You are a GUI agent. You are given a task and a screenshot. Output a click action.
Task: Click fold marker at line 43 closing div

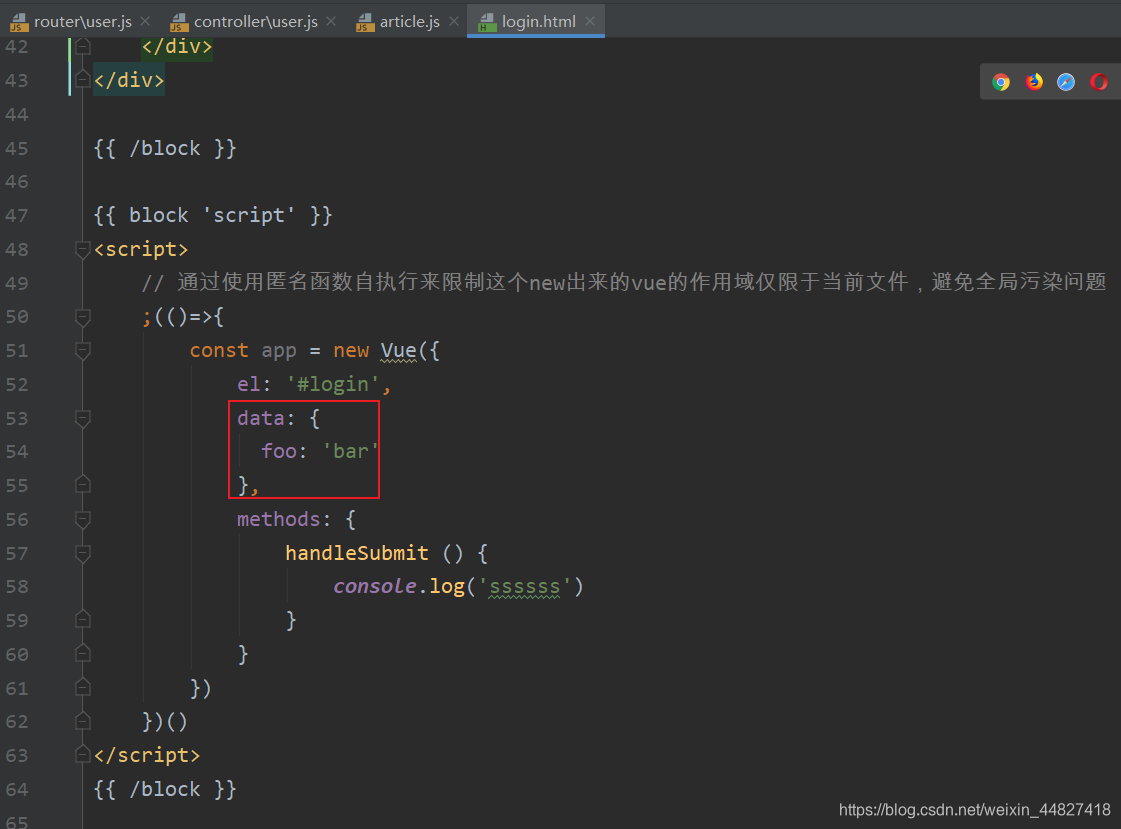click(x=83, y=79)
